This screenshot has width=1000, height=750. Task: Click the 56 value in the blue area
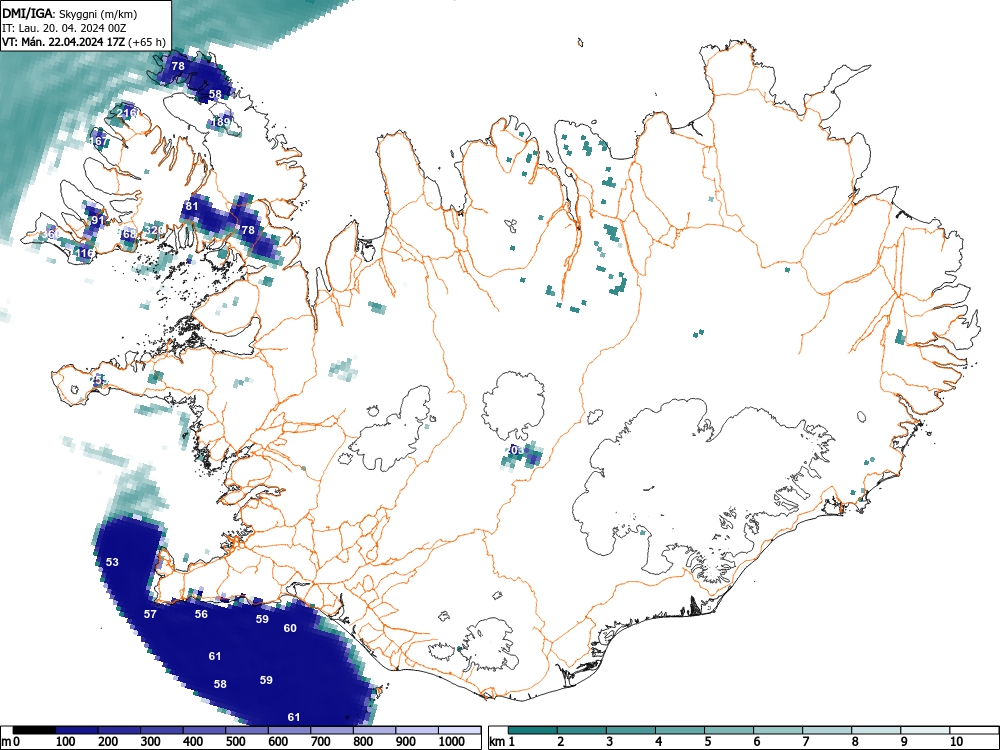pyautogui.click(x=202, y=614)
